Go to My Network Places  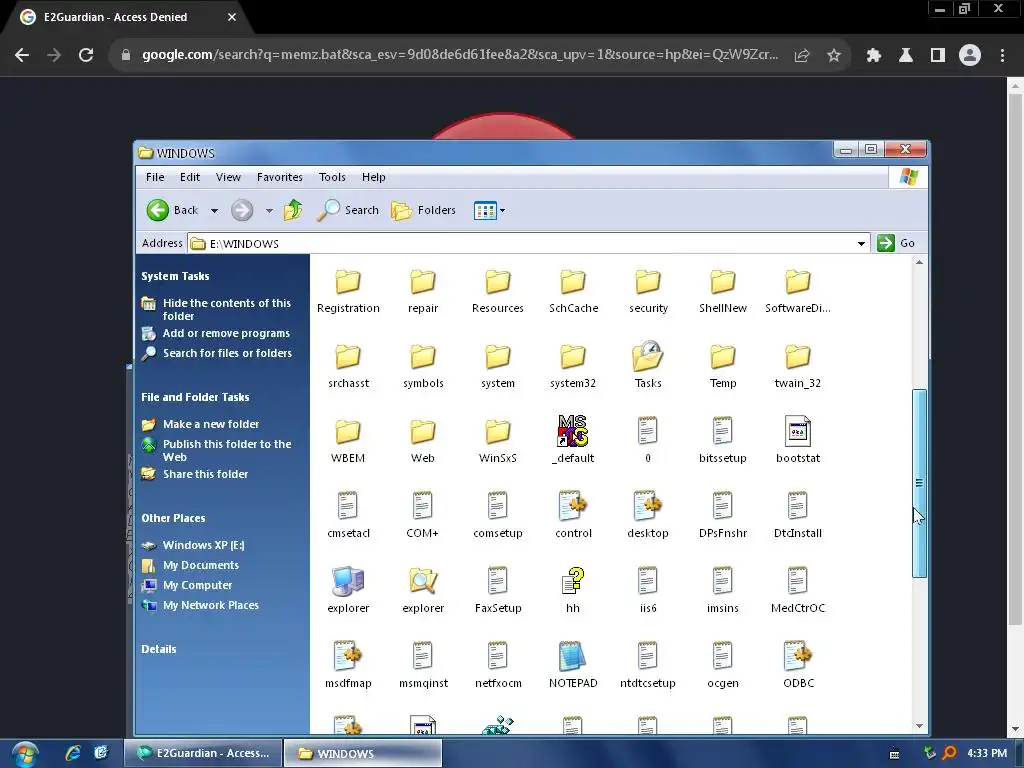pyautogui.click(x=210, y=605)
